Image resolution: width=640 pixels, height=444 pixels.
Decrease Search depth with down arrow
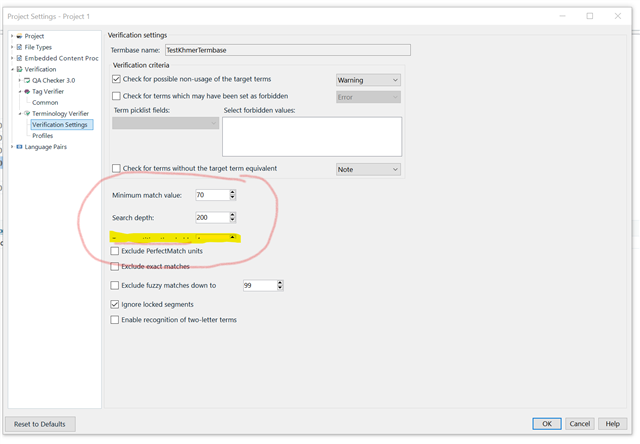pos(233,220)
